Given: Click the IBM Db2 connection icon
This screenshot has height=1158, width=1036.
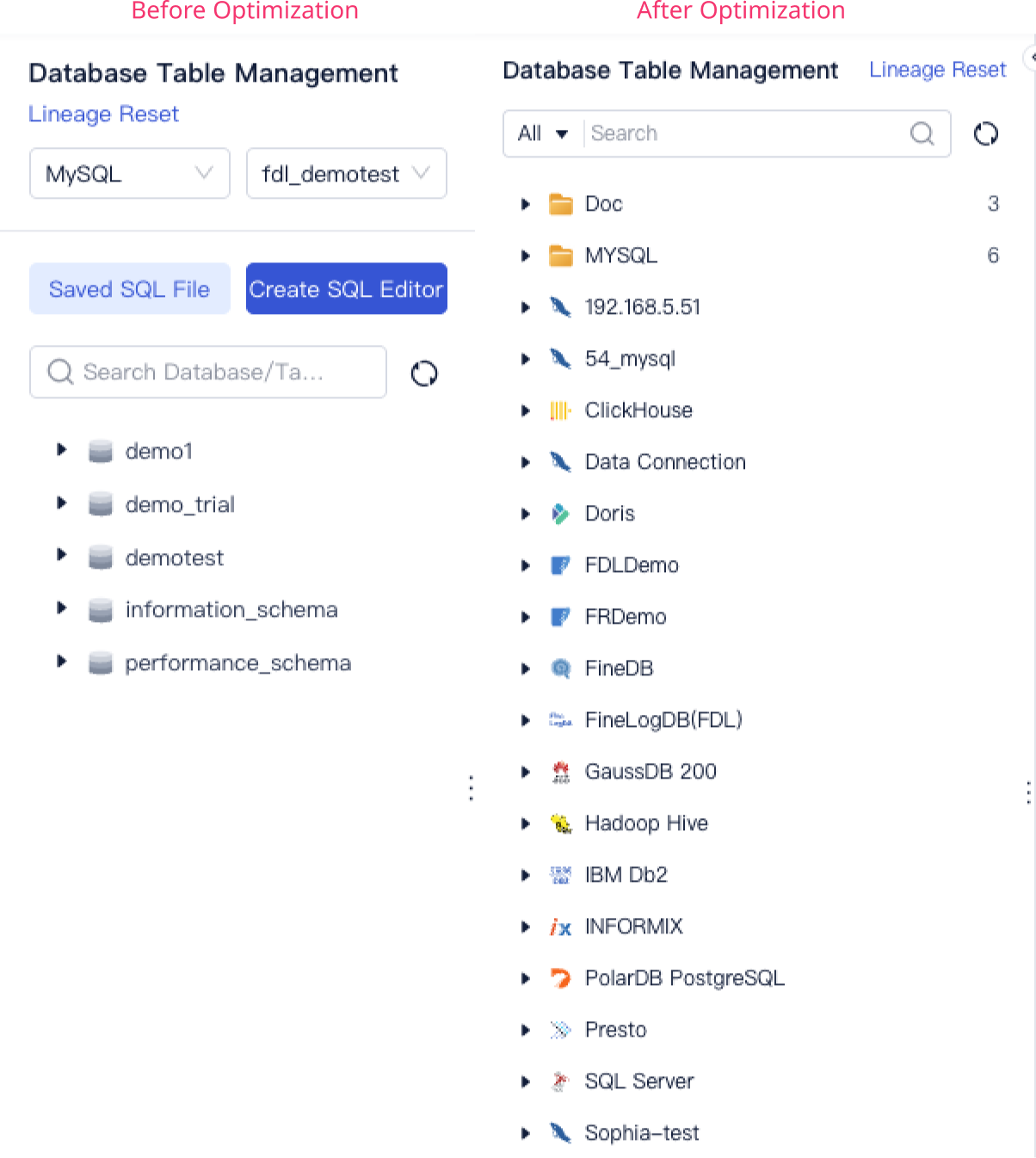Looking at the screenshot, I should click(x=560, y=875).
